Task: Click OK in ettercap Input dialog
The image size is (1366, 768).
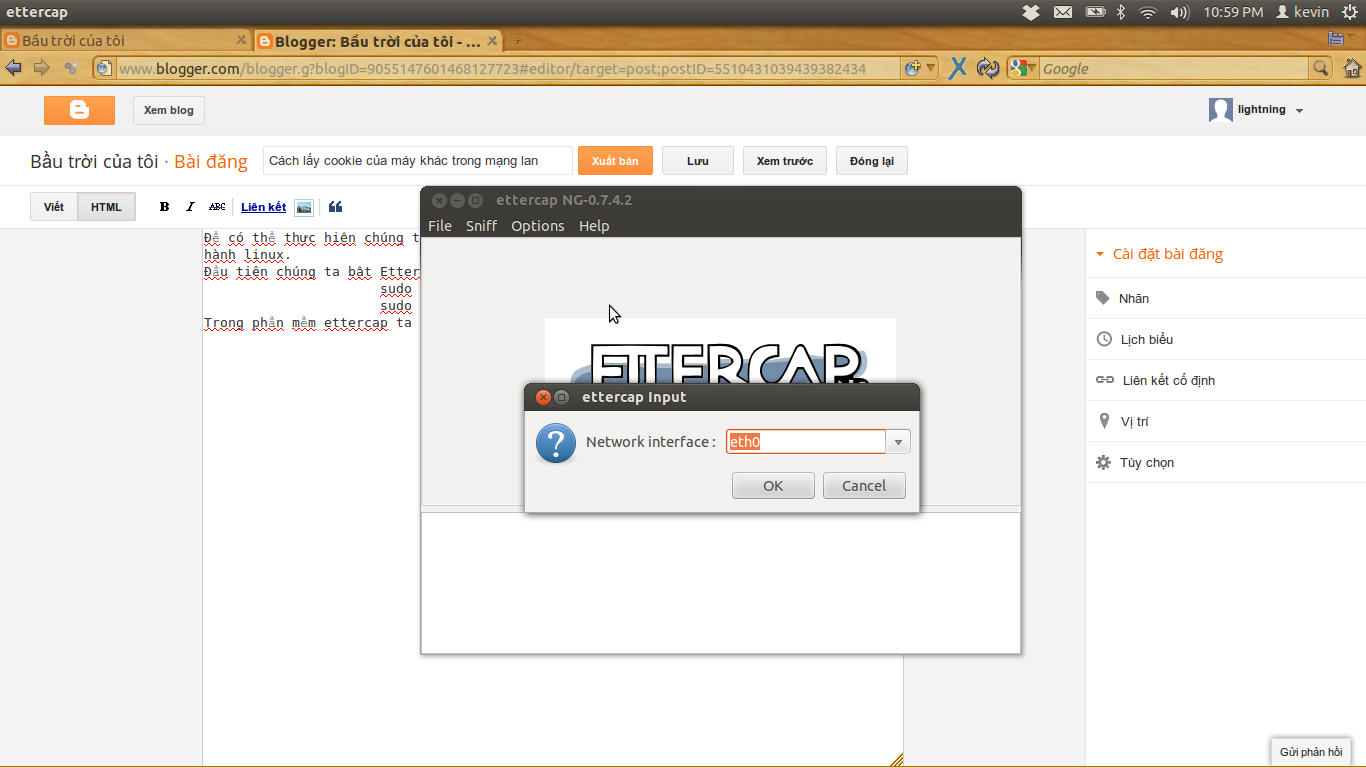Action: point(773,485)
